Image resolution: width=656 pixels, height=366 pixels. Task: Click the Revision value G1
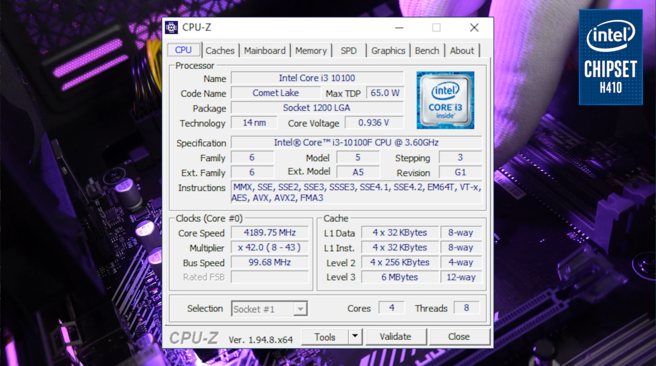click(x=460, y=172)
